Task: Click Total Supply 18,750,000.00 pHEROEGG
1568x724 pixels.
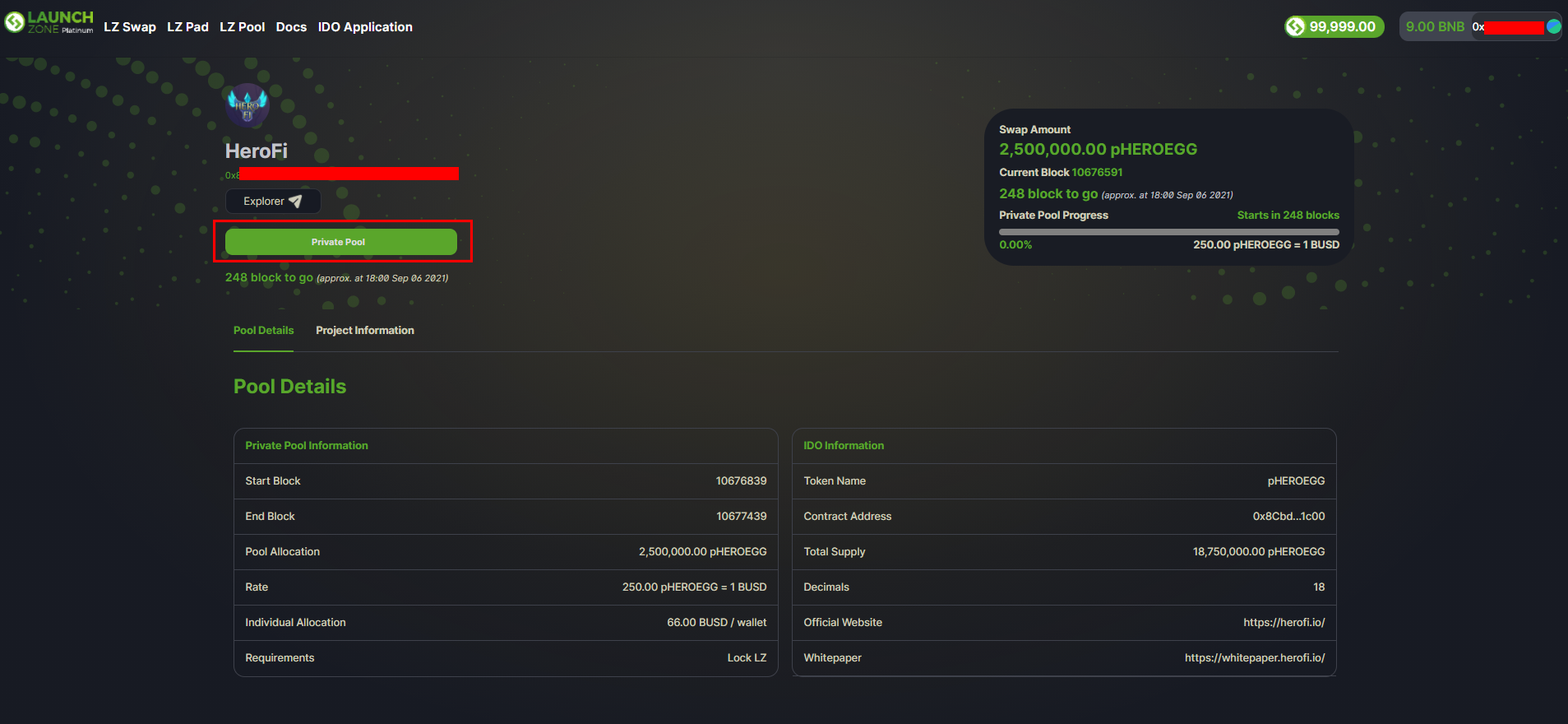Action: pyautogui.click(x=1259, y=551)
